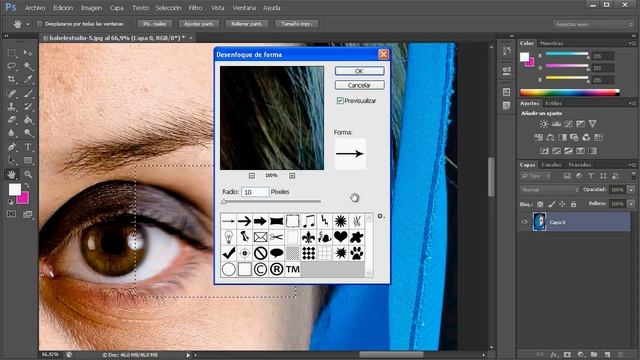Viewport: 640px width, 360px height.
Task: Open the Opacidad dropdown arrow
Action: [631, 189]
